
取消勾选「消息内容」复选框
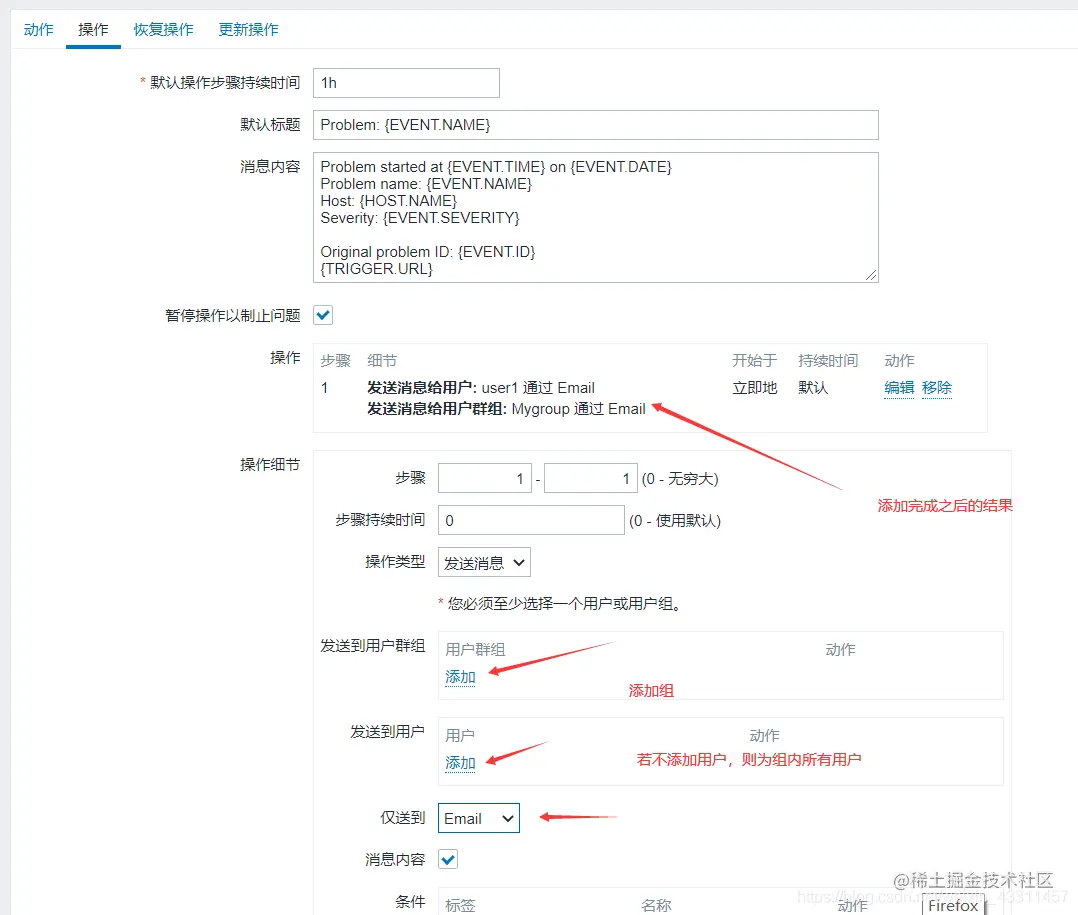pos(446,858)
